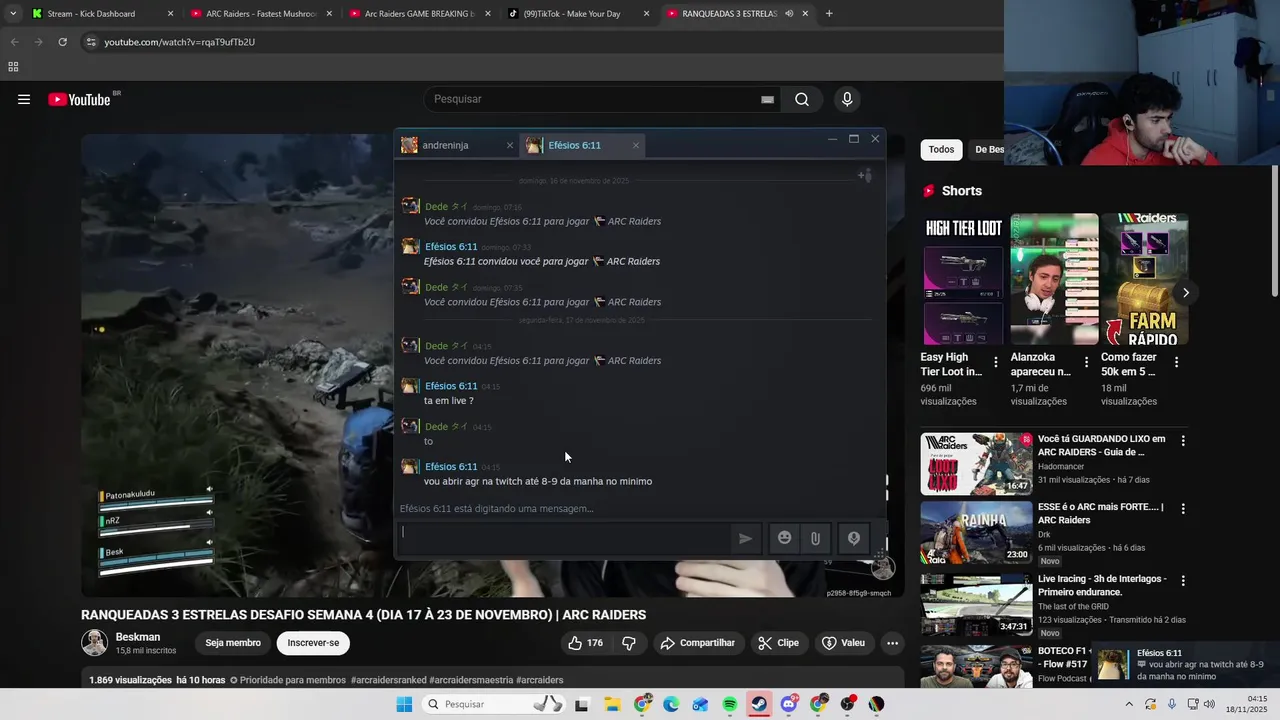Image resolution: width=1280 pixels, height=720 pixels.
Task: Open the RAINHA ARC video thumbnail
Action: (976, 532)
